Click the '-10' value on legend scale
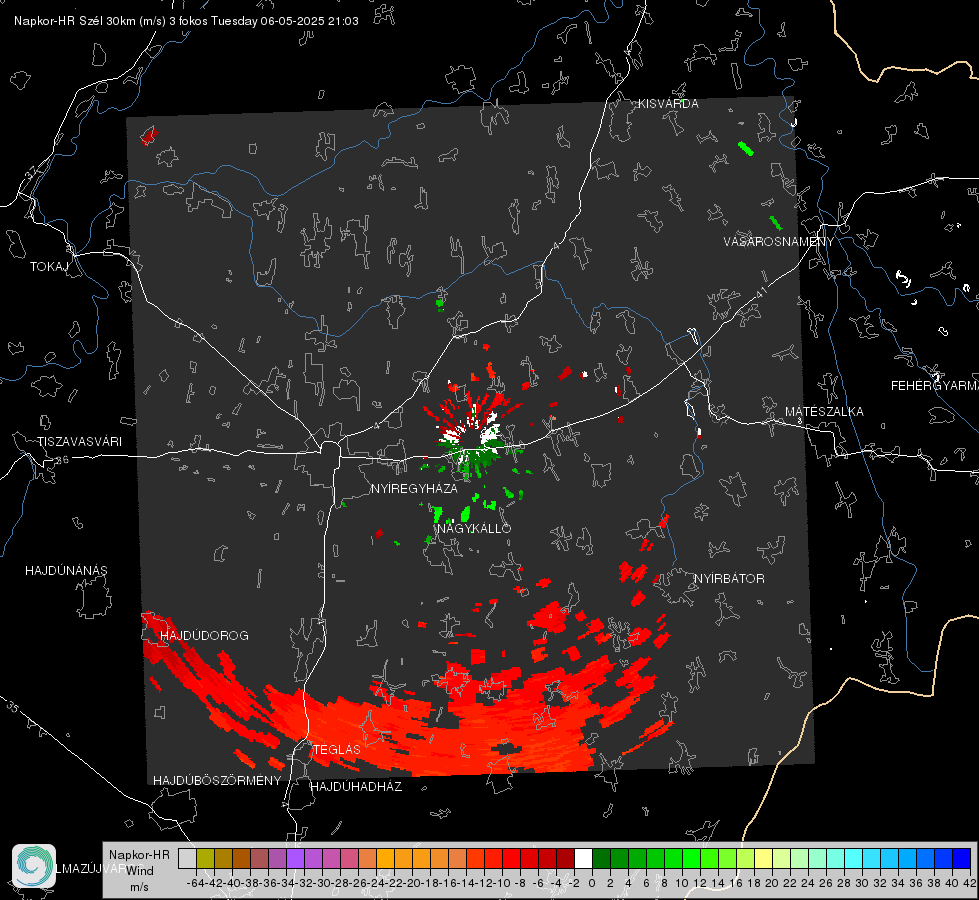 (x=503, y=883)
